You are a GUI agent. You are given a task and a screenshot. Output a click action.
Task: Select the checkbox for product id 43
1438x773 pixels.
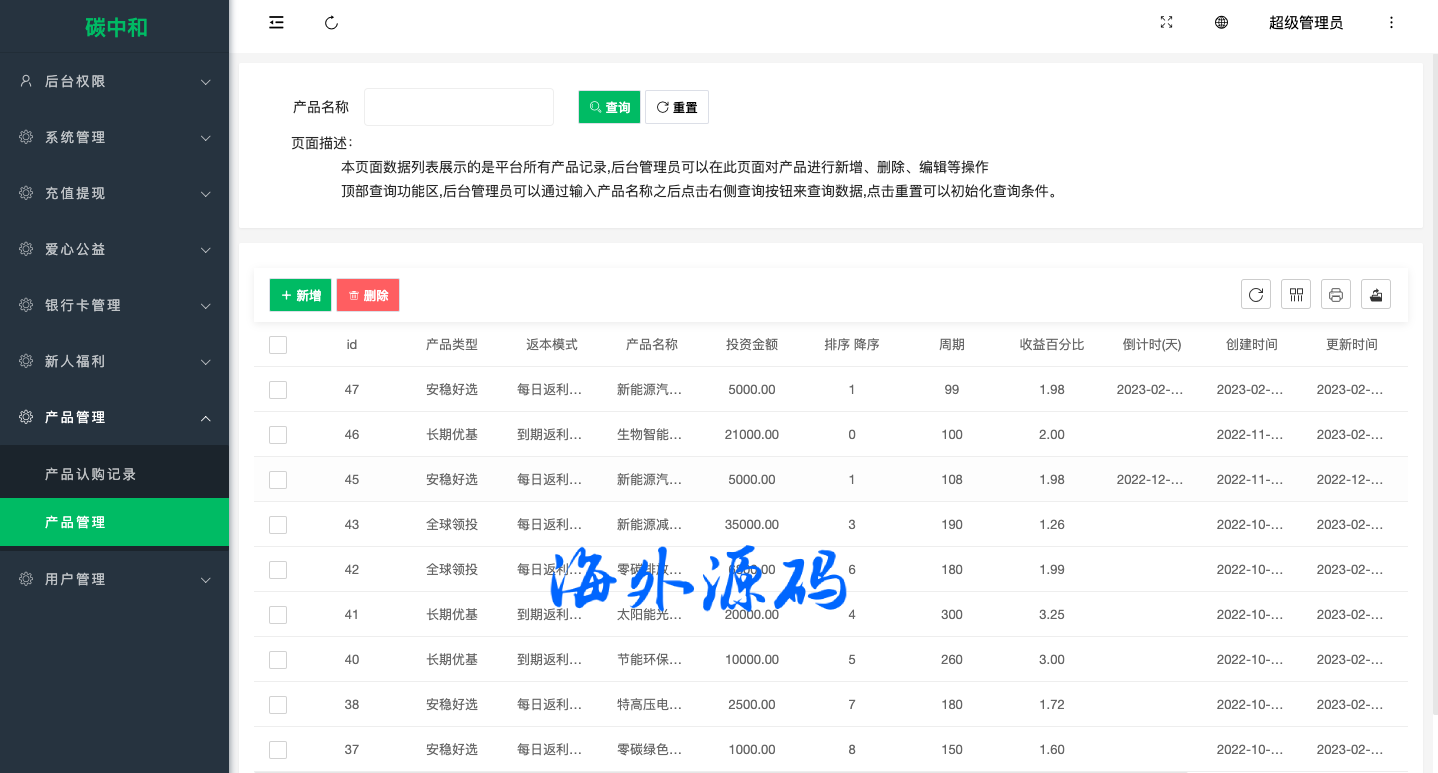(278, 525)
